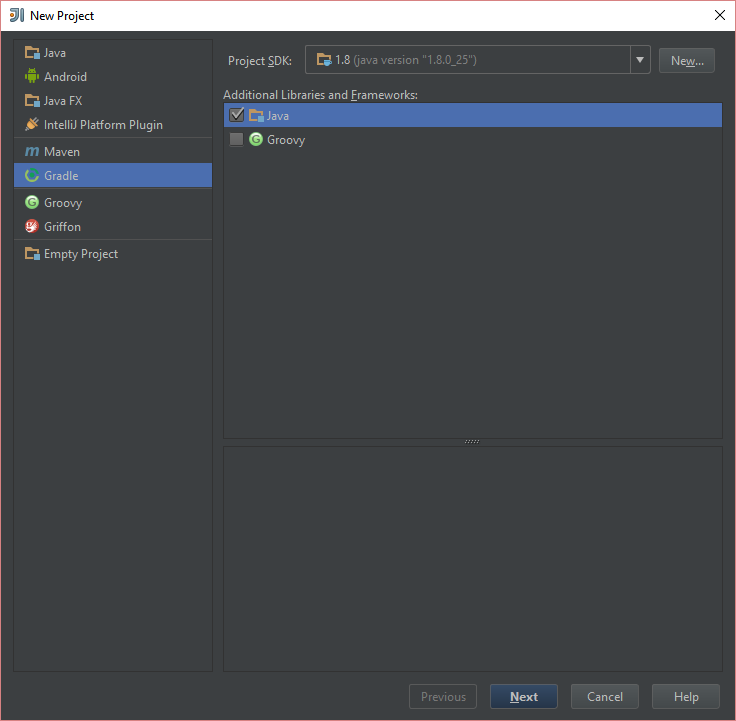Click the Cancel button
The width and height of the screenshot is (736, 721).
pos(605,697)
